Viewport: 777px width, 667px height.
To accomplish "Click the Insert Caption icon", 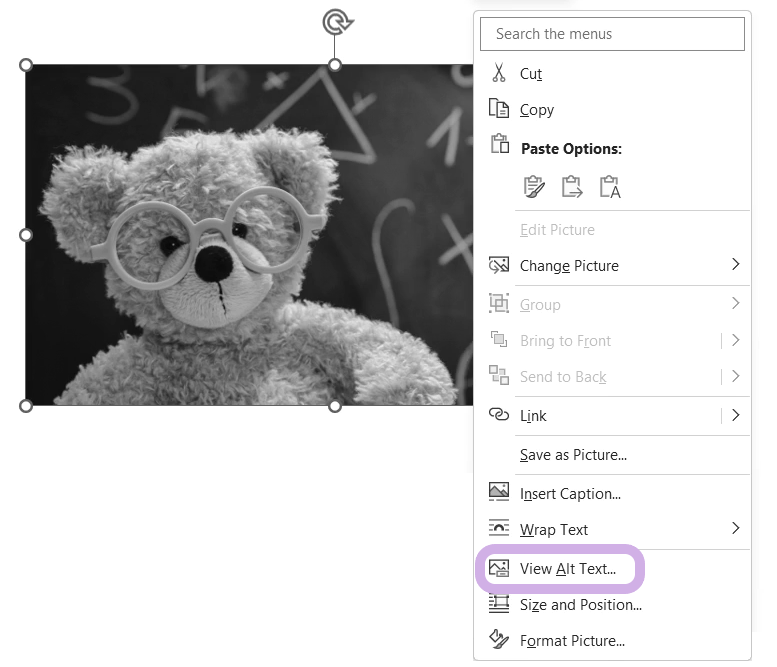I will [x=498, y=492].
